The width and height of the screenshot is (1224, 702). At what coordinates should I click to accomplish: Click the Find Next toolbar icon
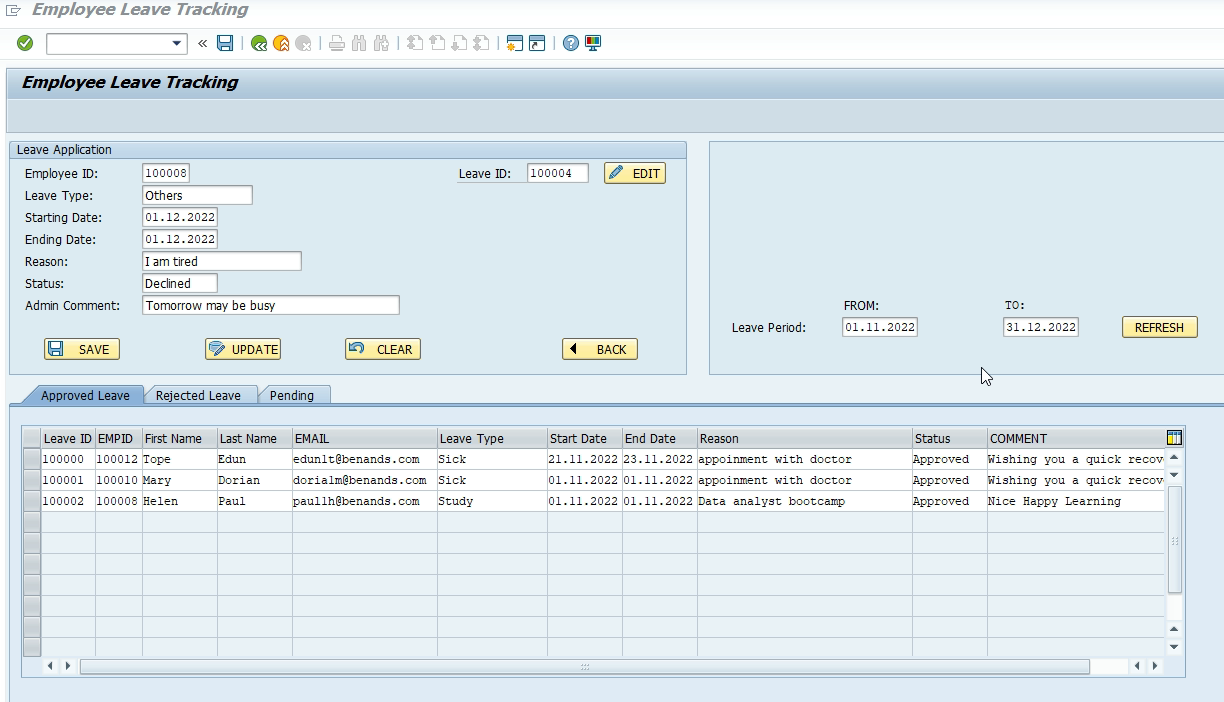pos(379,43)
